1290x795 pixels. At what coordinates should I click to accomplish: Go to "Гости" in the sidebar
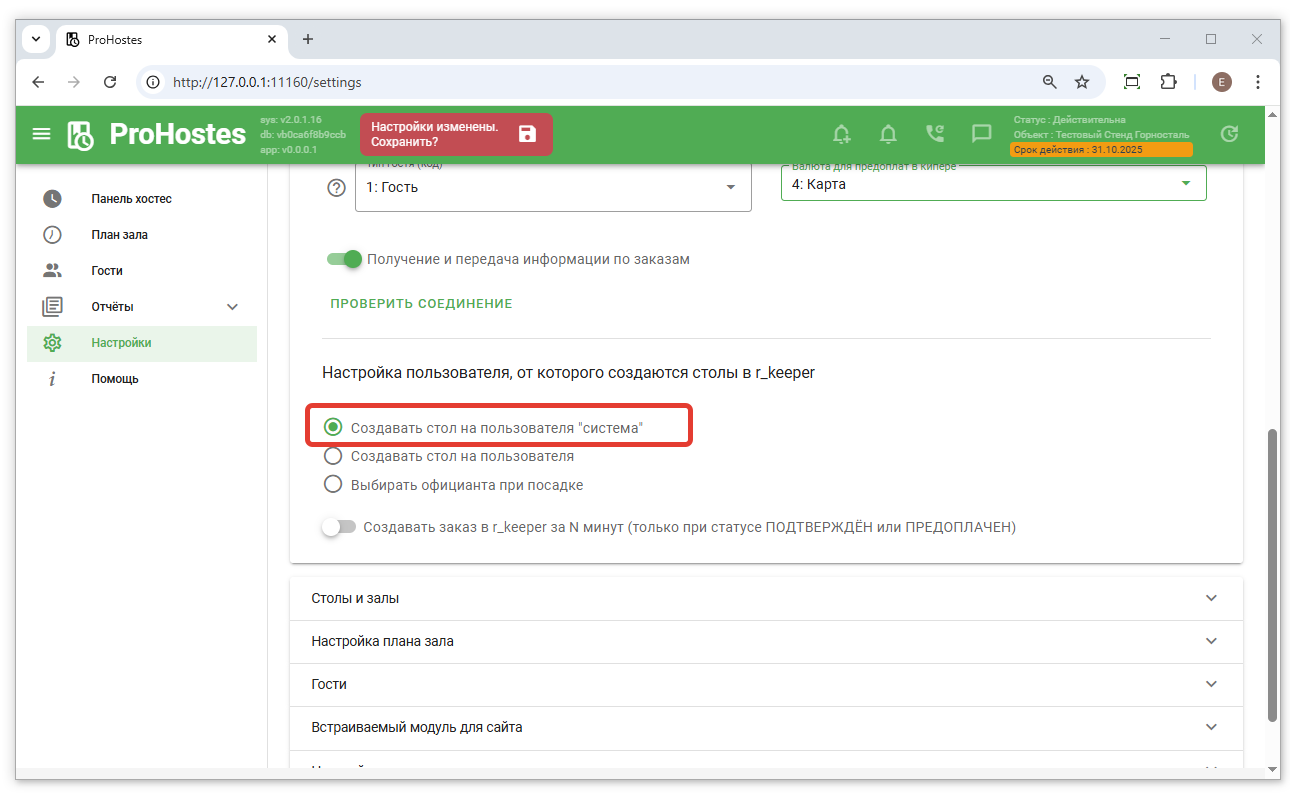(x=106, y=271)
